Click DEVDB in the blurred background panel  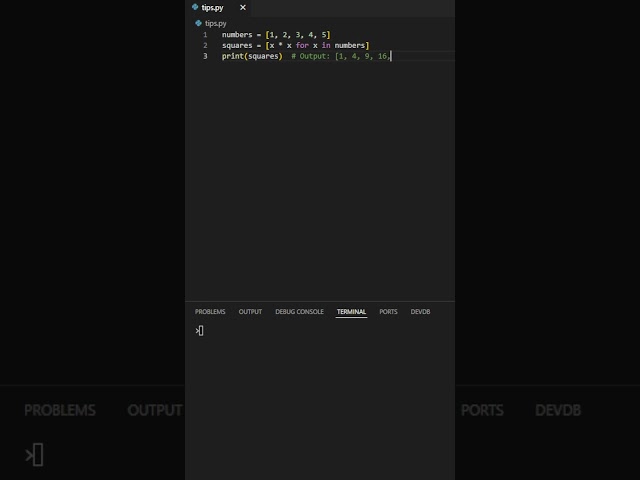(558, 410)
